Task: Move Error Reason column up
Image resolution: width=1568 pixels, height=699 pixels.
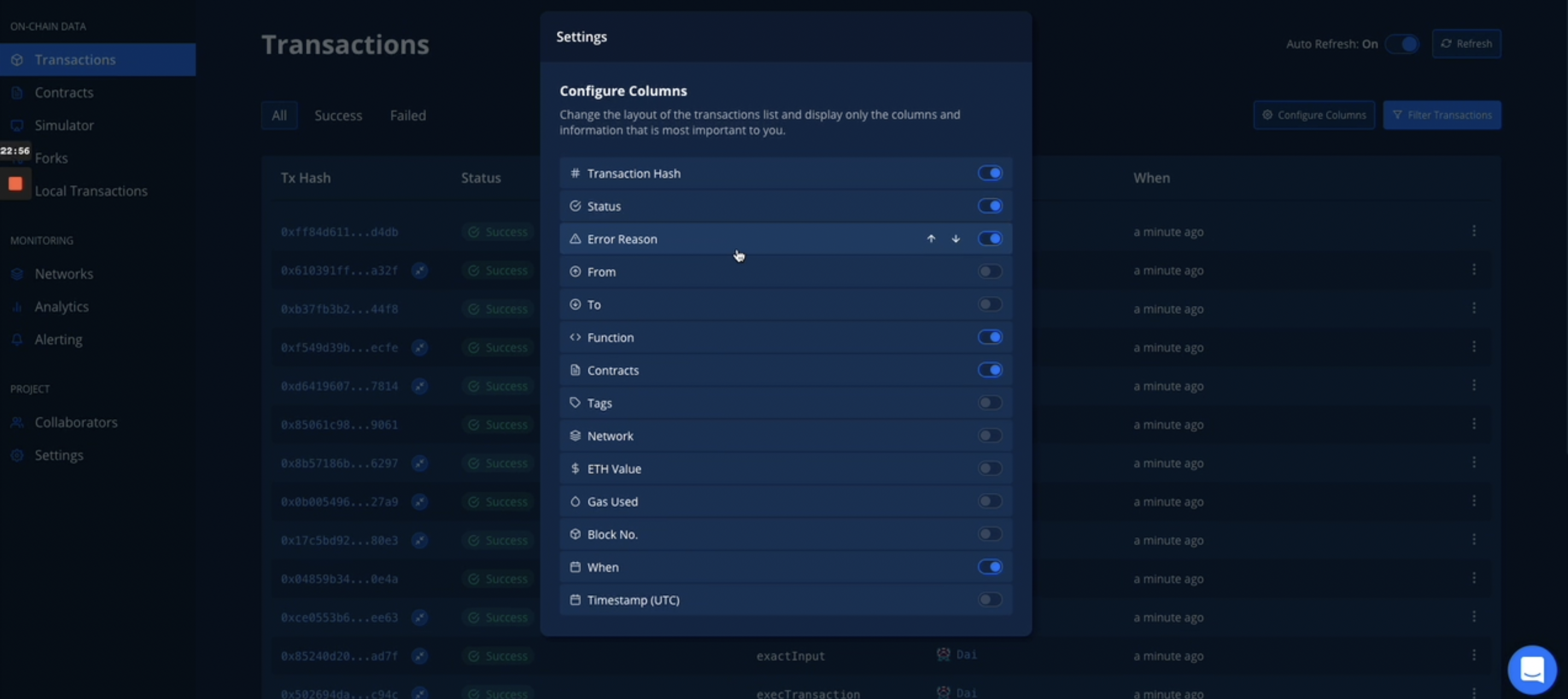Action: coord(931,238)
